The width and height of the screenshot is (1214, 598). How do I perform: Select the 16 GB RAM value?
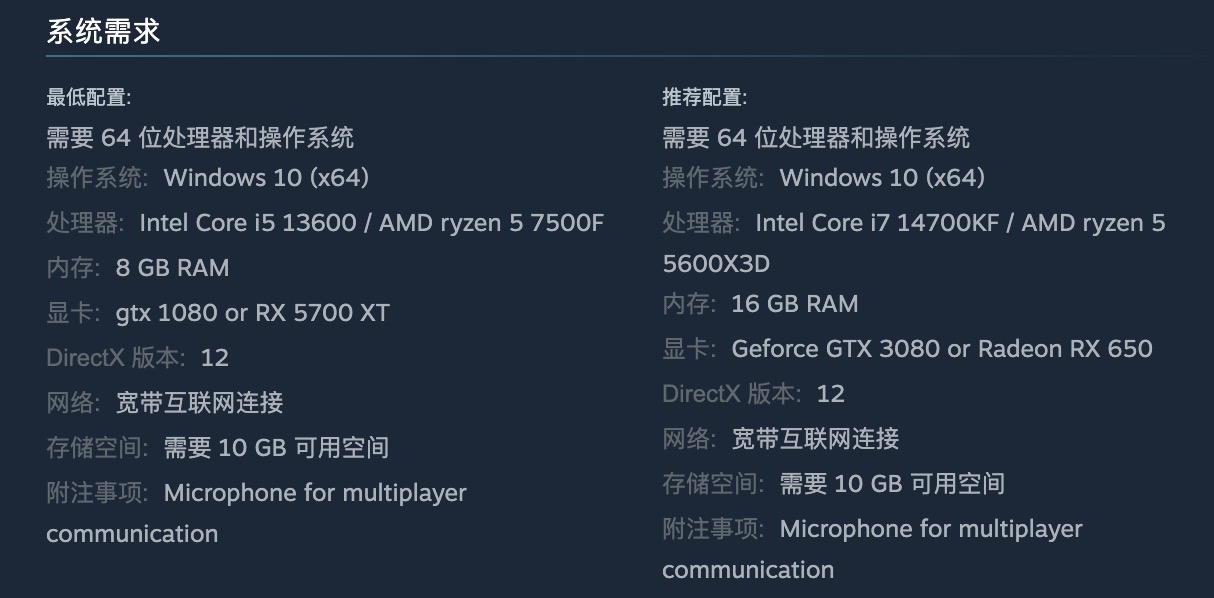795,304
